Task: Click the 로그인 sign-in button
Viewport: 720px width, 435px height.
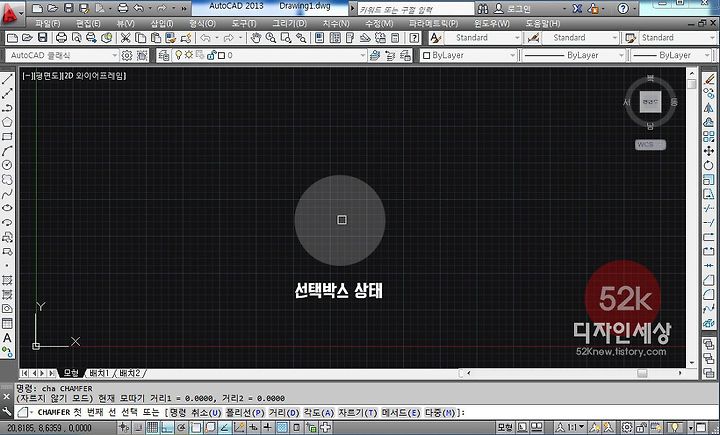Action: click(x=512, y=9)
